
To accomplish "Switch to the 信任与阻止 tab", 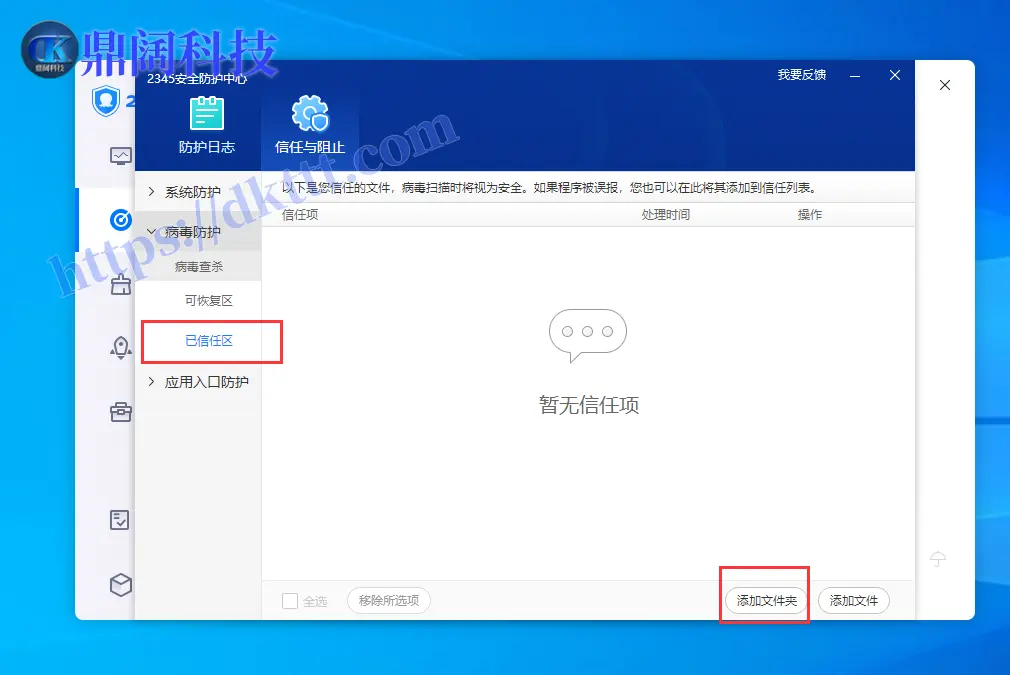I will pyautogui.click(x=309, y=126).
